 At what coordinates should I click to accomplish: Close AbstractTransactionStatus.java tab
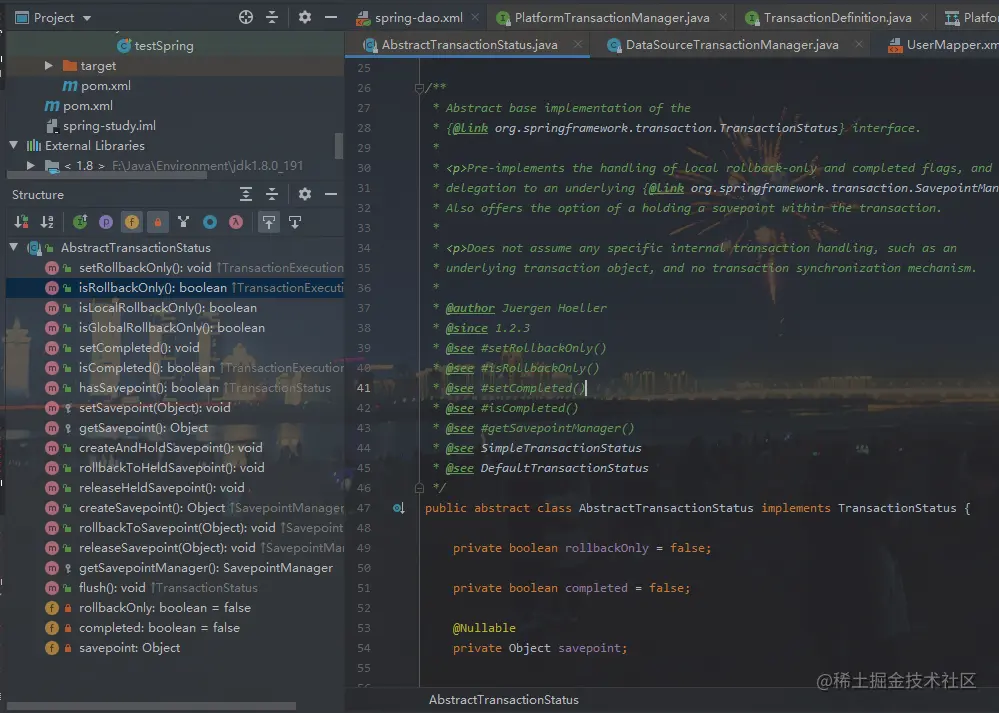577,45
